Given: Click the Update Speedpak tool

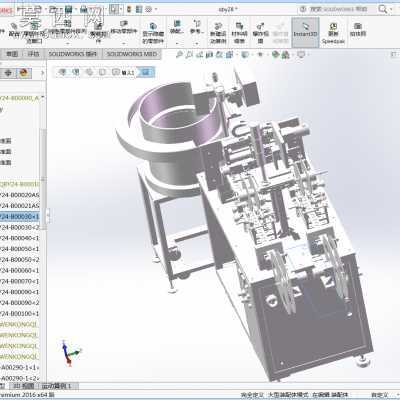Looking at the screenshot, I should [333, 33].
